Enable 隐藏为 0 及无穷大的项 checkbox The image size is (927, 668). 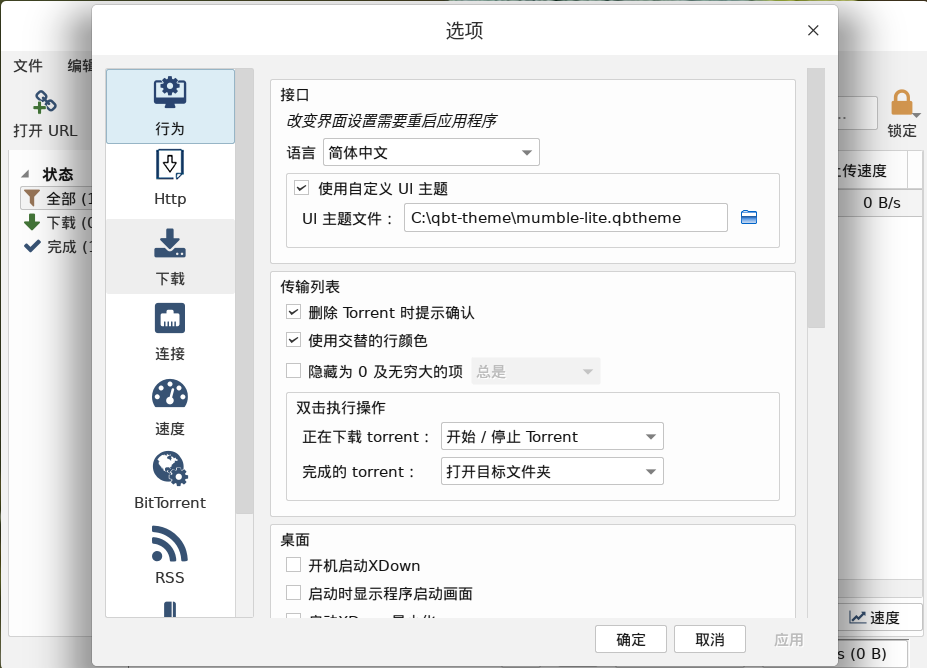click(x=293, y=371)
